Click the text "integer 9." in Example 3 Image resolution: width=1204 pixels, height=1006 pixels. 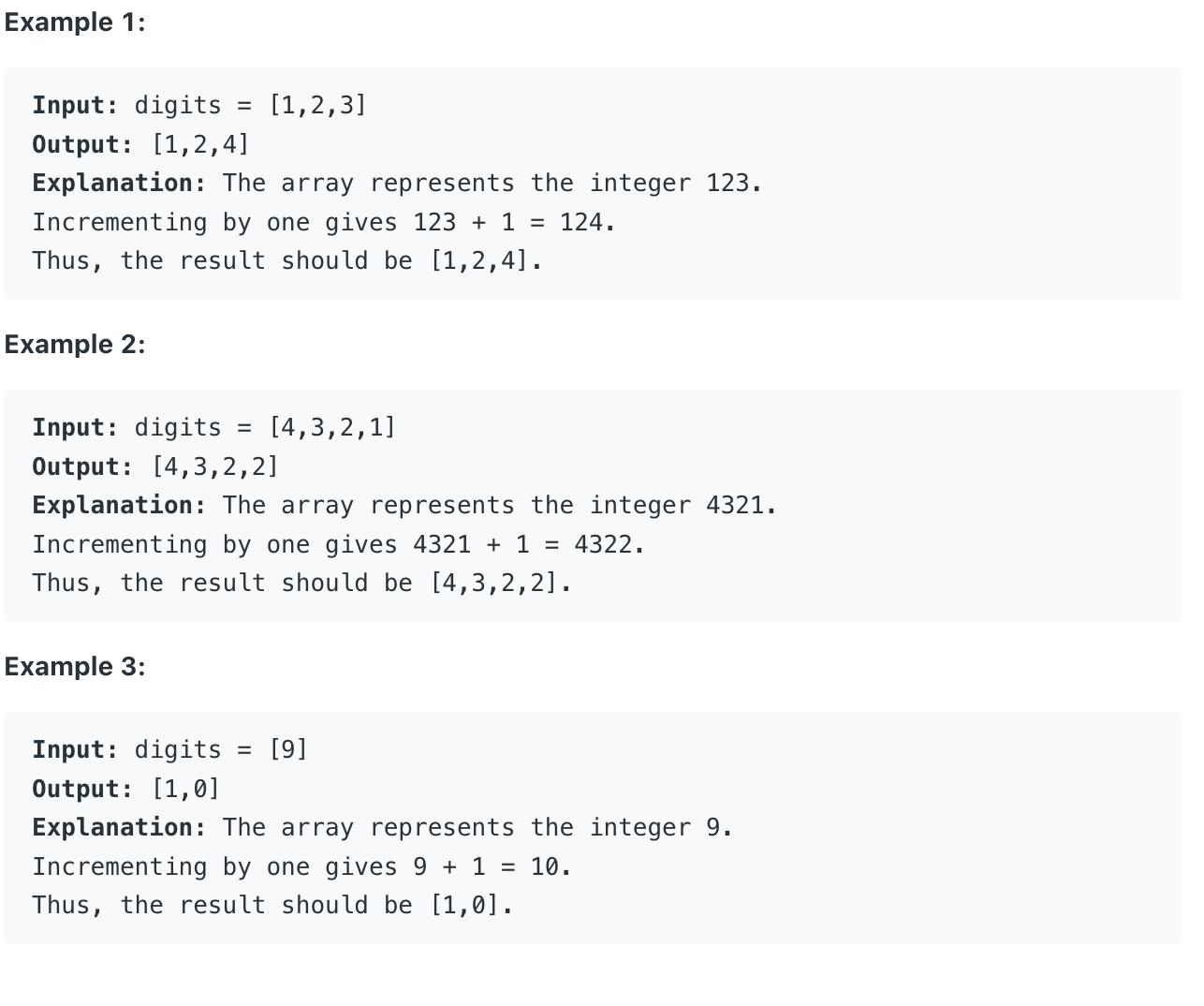661,827
